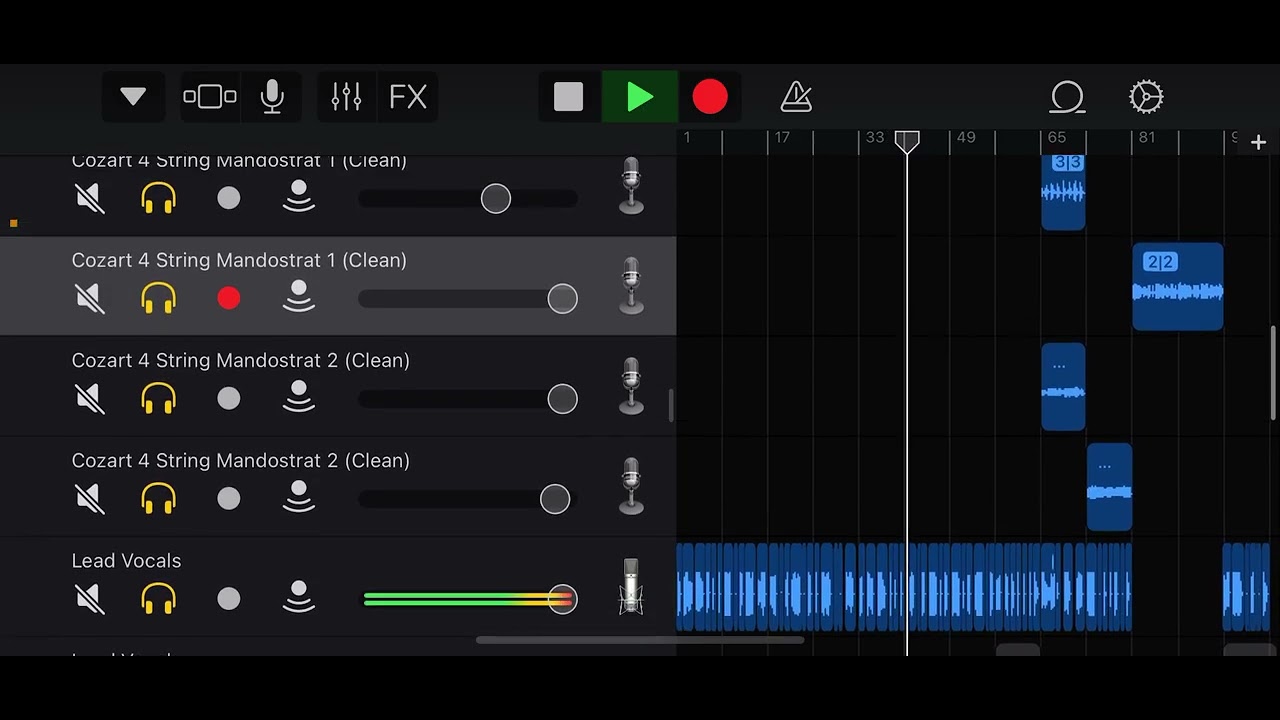Click the timeline vertical scrollbar on right edge

point(1273,373)
